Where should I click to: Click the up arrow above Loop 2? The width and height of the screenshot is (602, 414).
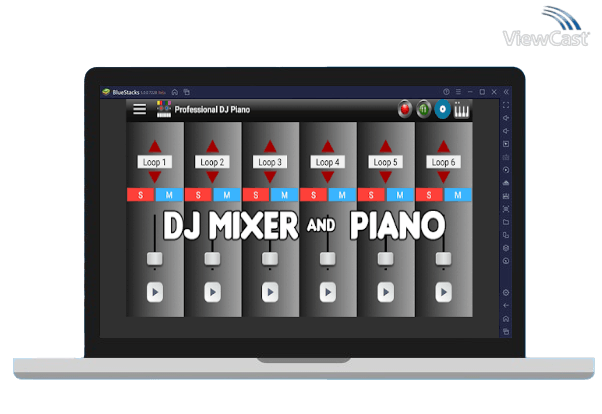(212, 146)
